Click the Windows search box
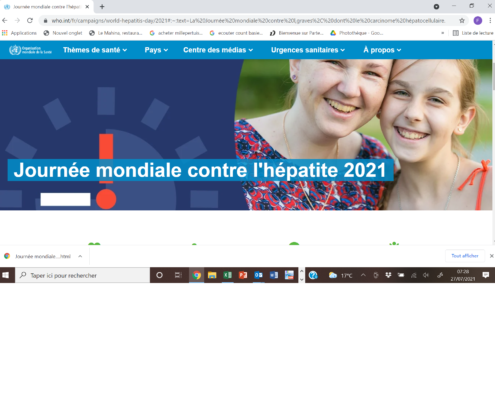495x400 pixels. coord(83,275)
